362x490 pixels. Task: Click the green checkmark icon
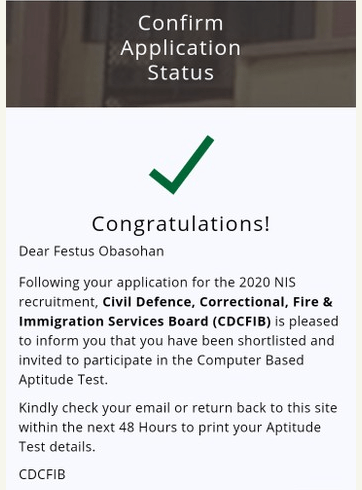pos(181,165)
